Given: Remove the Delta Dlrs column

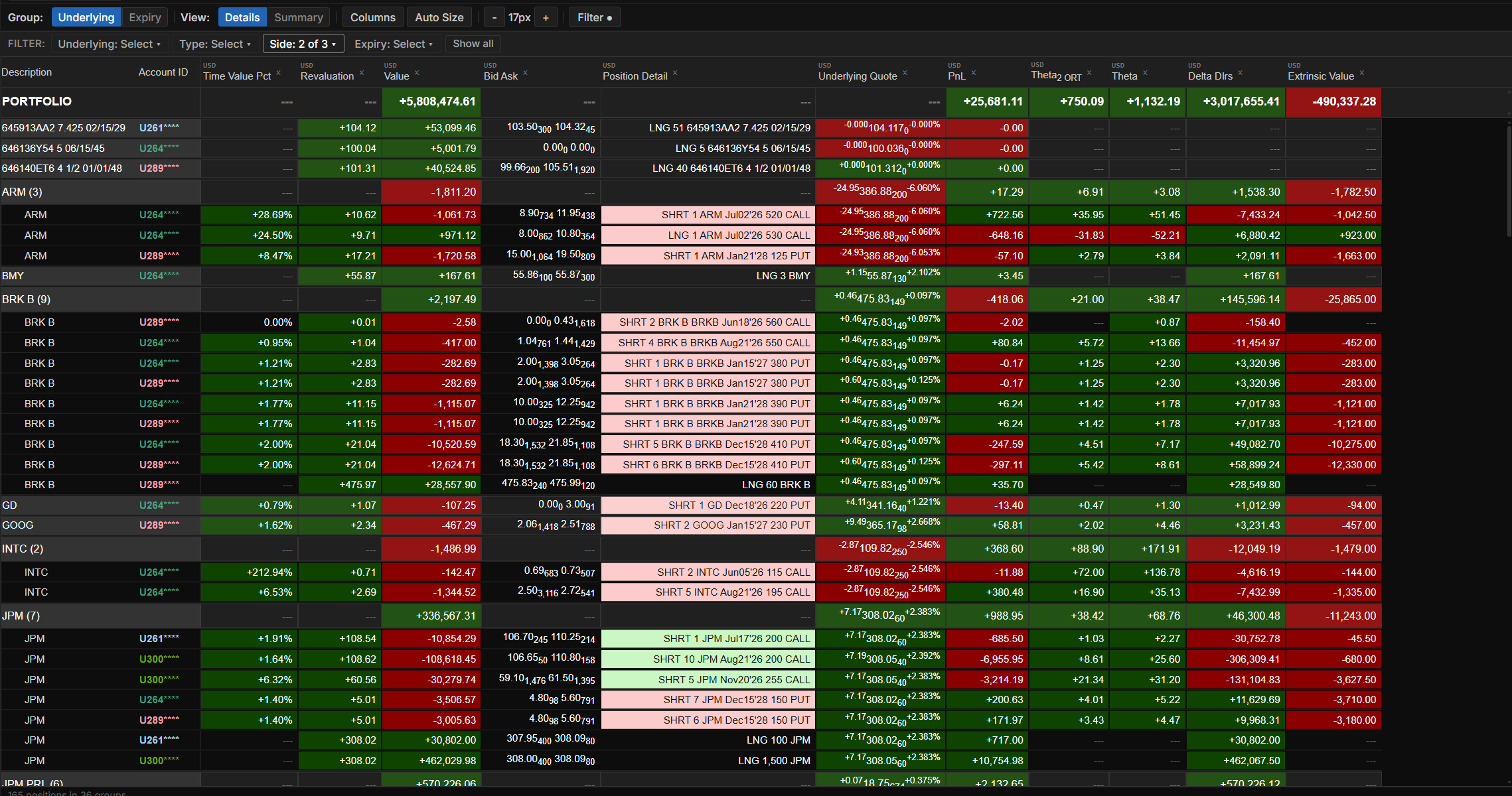Looking at the screenshot, I should (1240, 73).
